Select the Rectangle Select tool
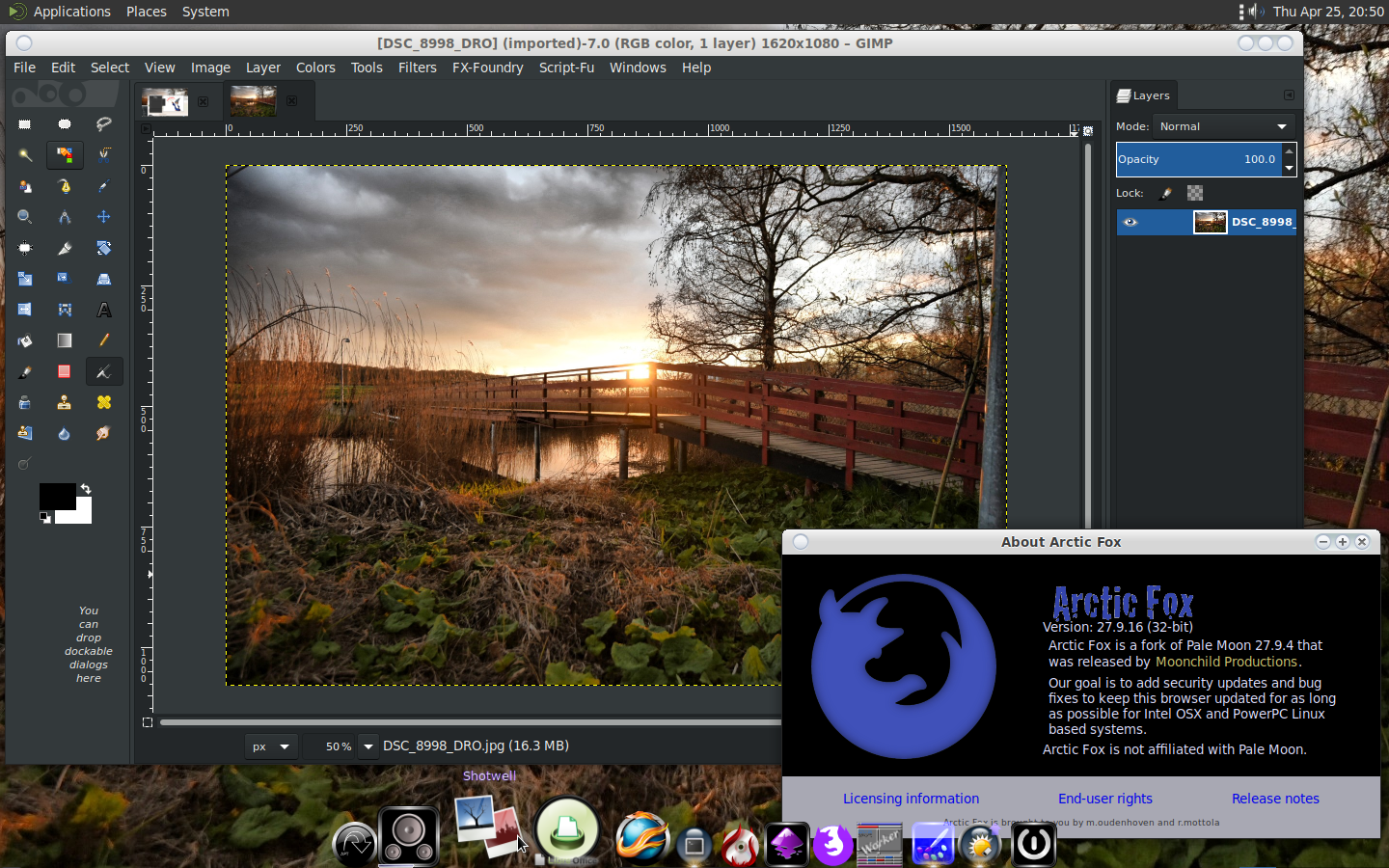 (x=25, y=124)
